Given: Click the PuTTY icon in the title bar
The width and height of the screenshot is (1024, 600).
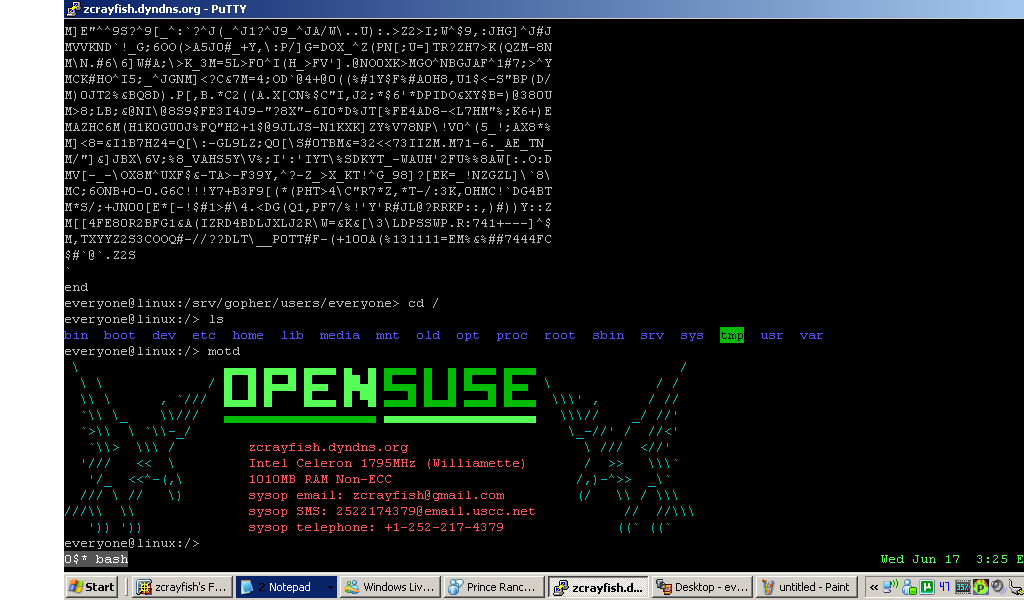Looking at the screenshot, I should click(x=73, y=9).
